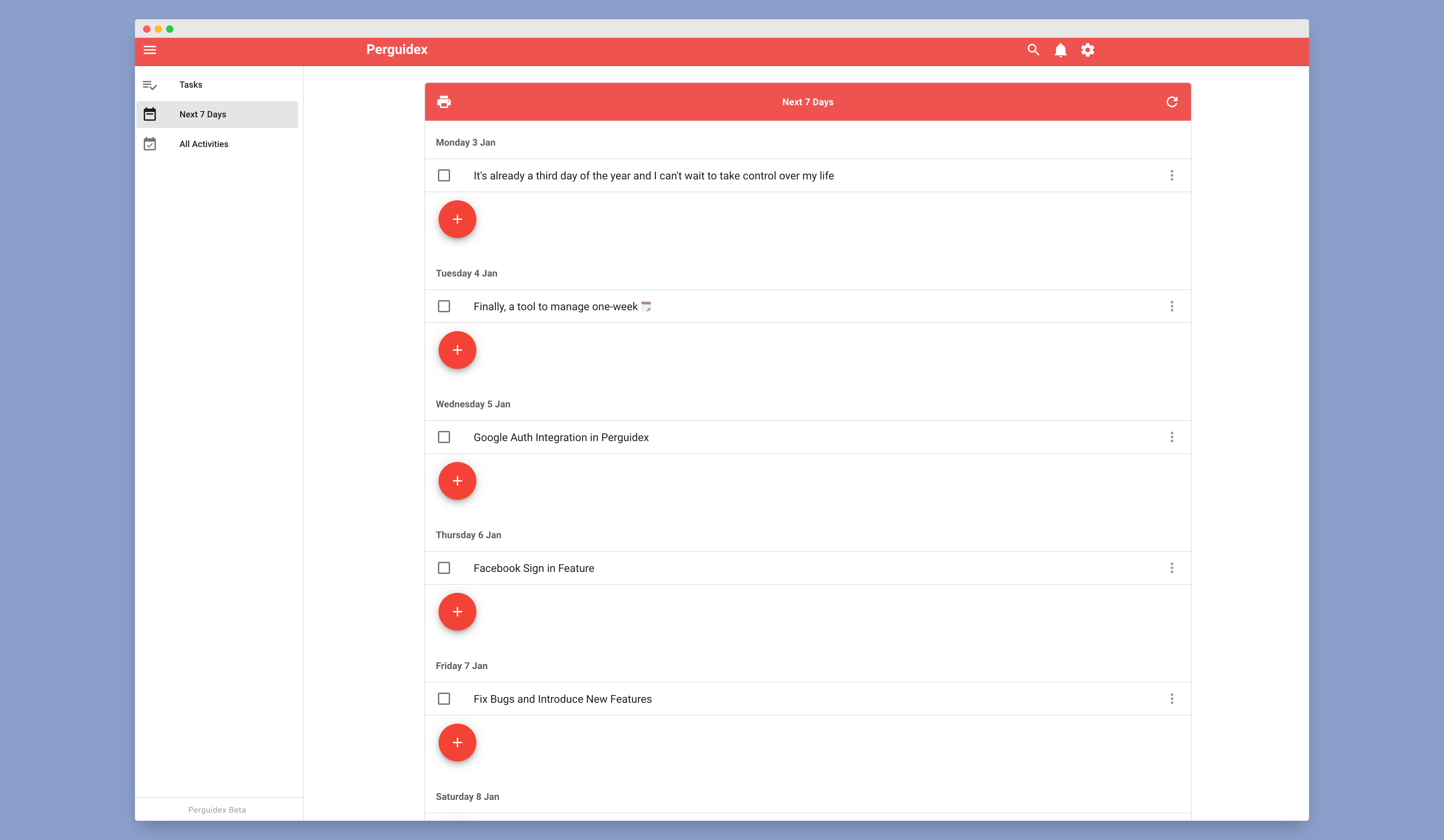Add a task under Friday 7 Jan

pyautogui.click(x=457, y=743)
